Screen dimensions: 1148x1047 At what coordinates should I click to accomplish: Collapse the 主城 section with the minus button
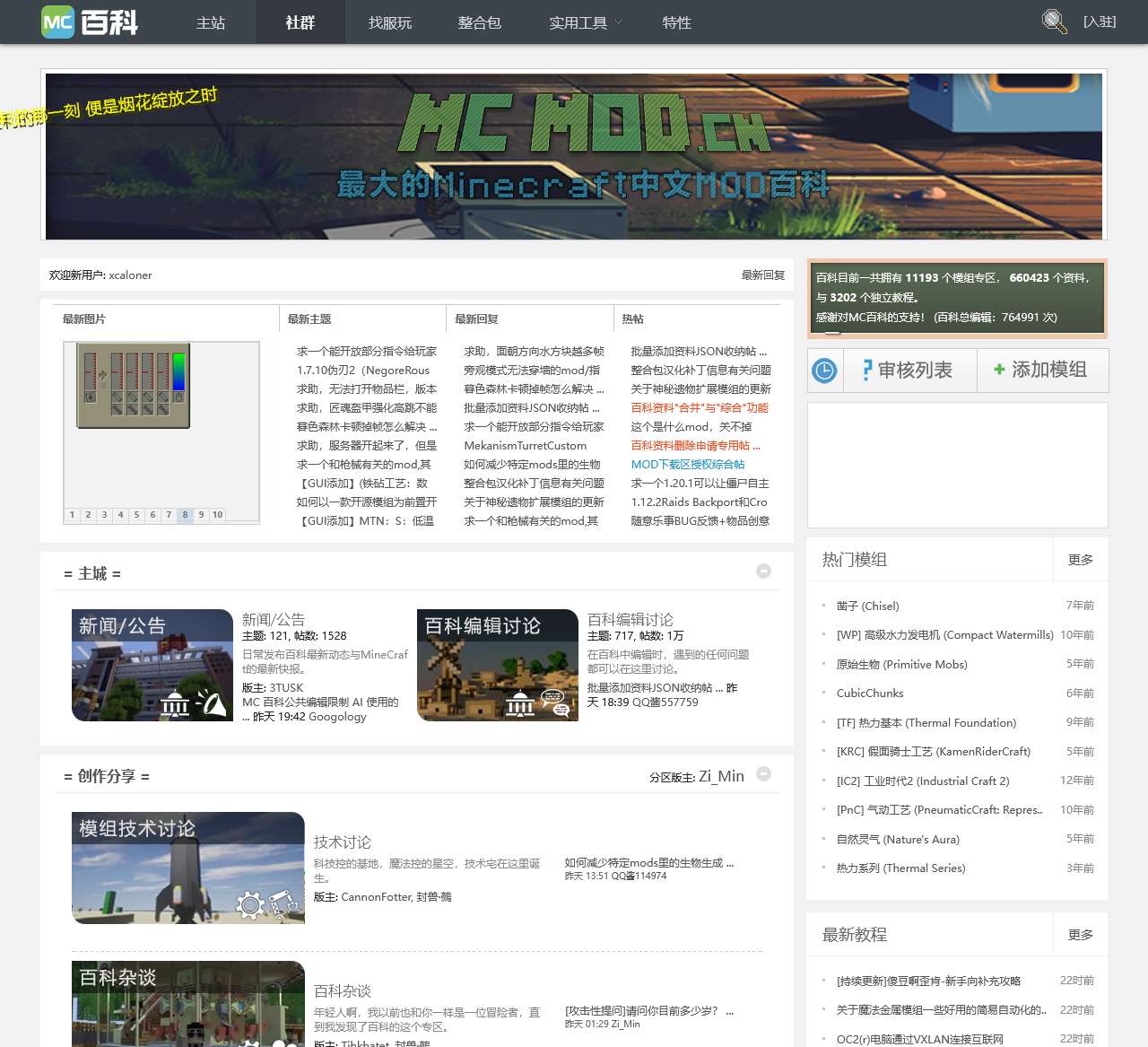click(763, 571)
